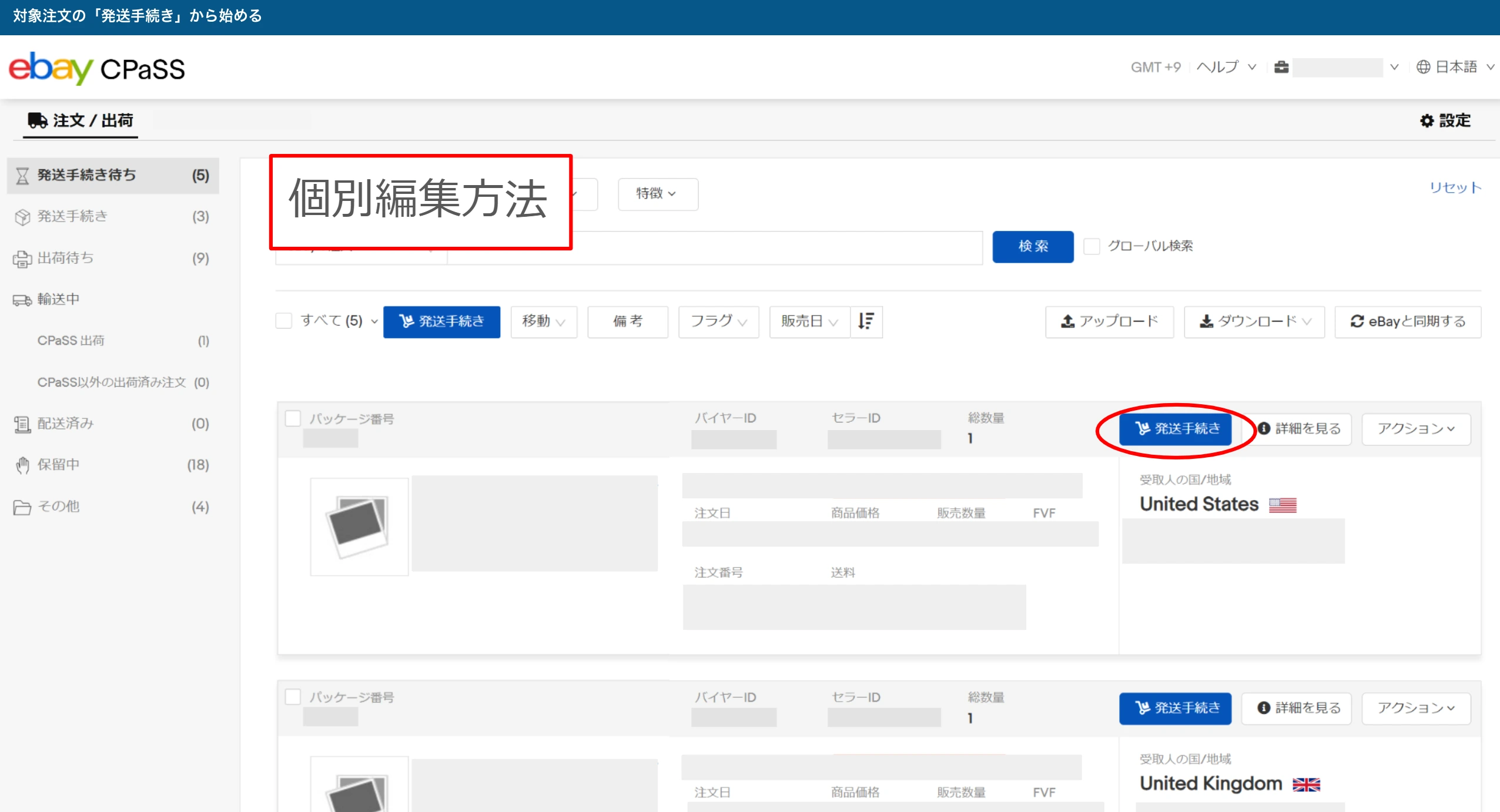Viewport: 1500px width, 812px height.
Task: Click the upload arrow icon in アップロード
Action: pyautogui.click(x=1067, y=321)
